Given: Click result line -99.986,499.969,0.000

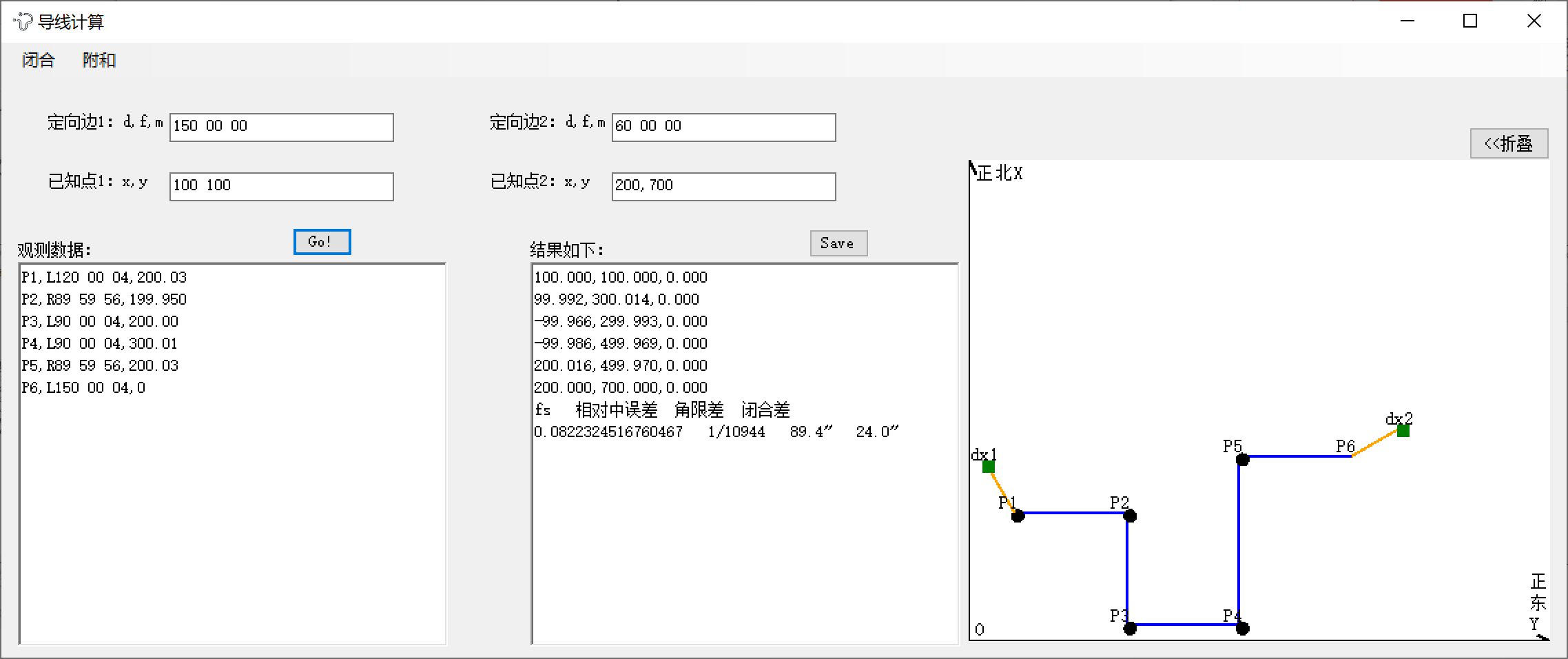Looking at the screenshot, I should 621,343.
